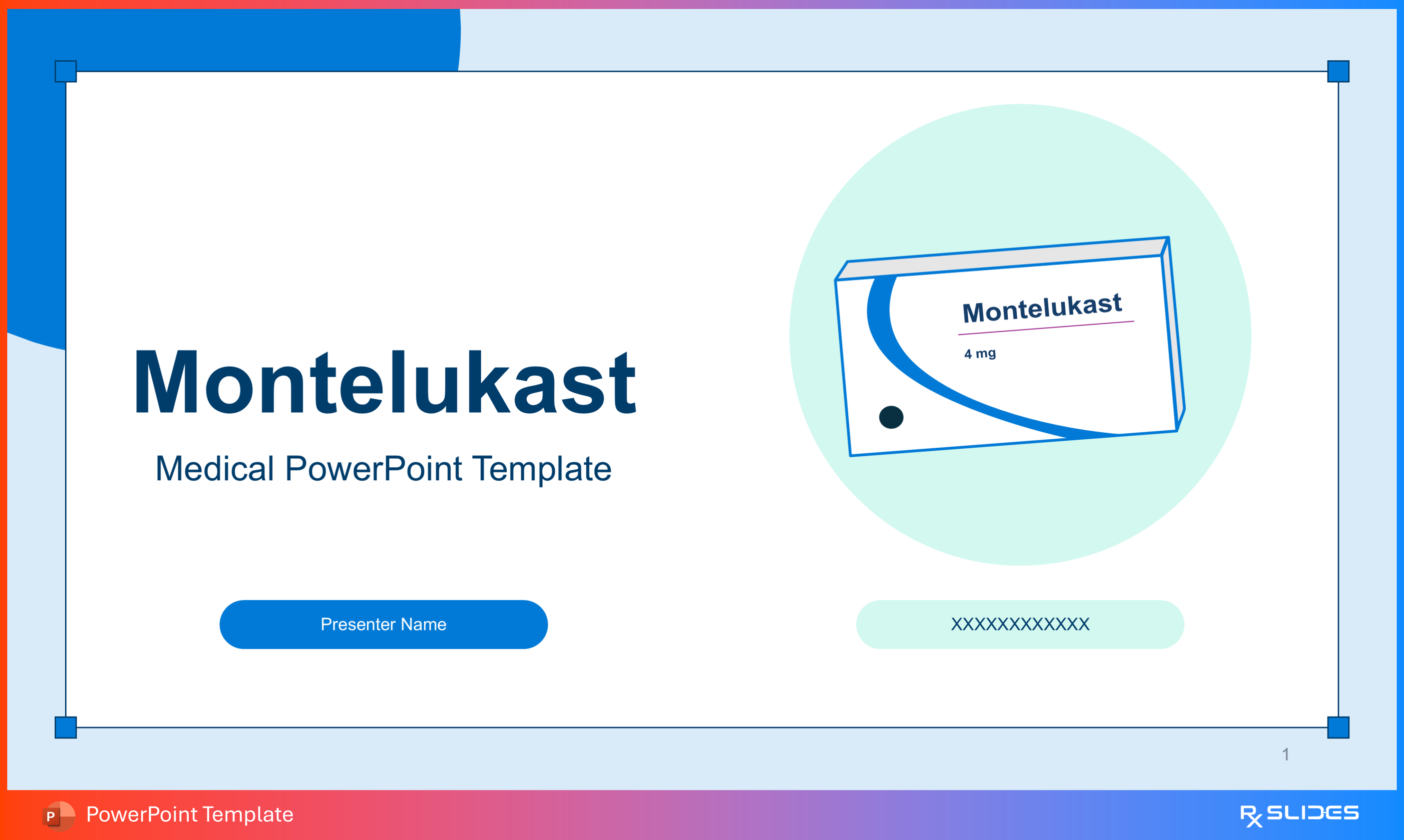Click the dark dot on medicine box
1404x840 pixels.
tap(891, 417)
